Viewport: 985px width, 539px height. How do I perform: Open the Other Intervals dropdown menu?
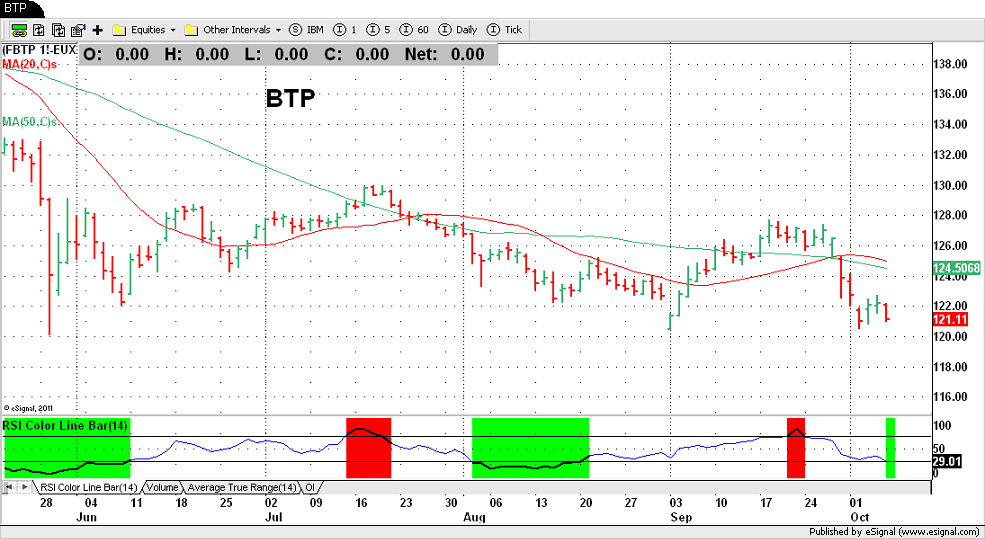point(278,30)
